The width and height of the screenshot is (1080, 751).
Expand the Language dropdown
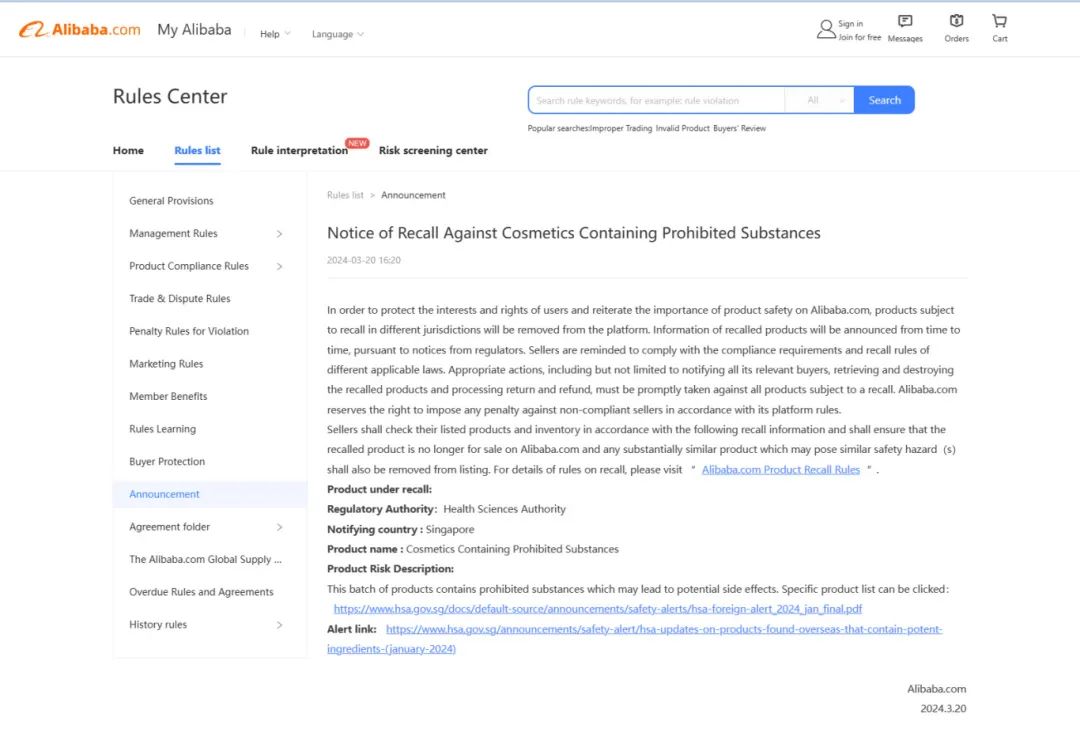point(338,34)
